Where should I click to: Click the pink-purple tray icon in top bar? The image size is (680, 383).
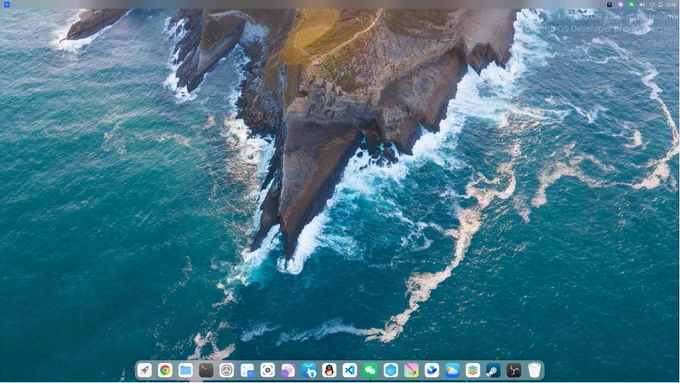(620, 4)
